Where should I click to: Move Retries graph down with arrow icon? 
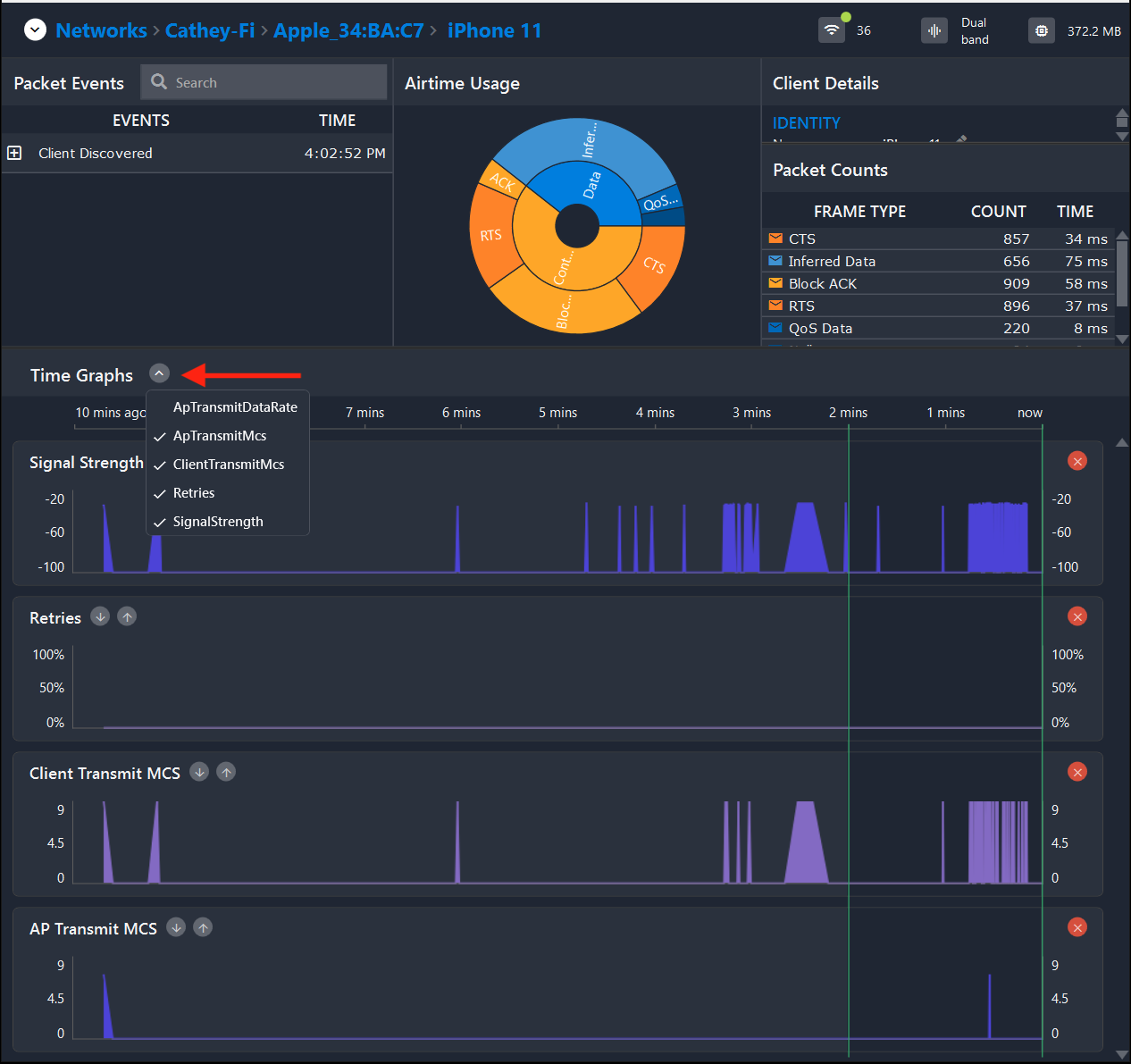pos(100,616)
